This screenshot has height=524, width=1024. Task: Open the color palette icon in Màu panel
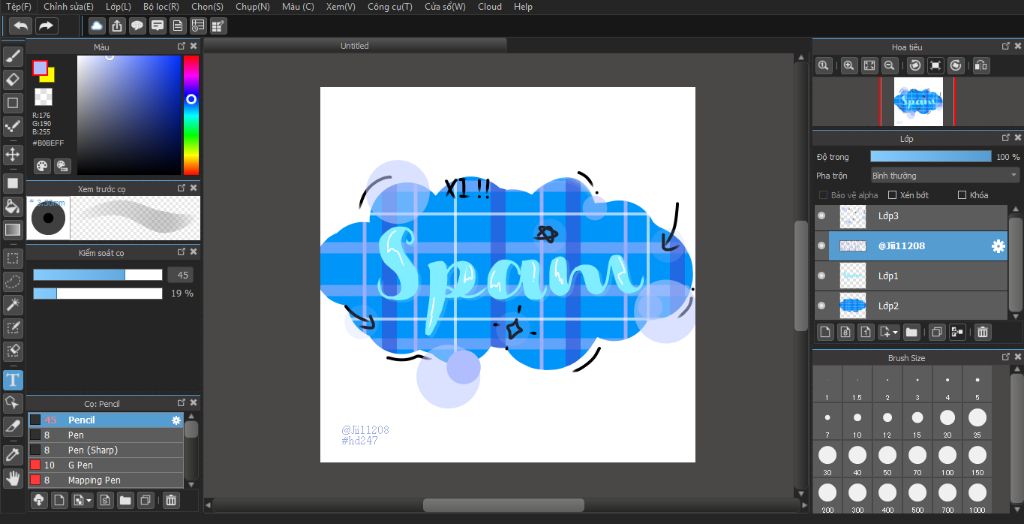point(42,165)
